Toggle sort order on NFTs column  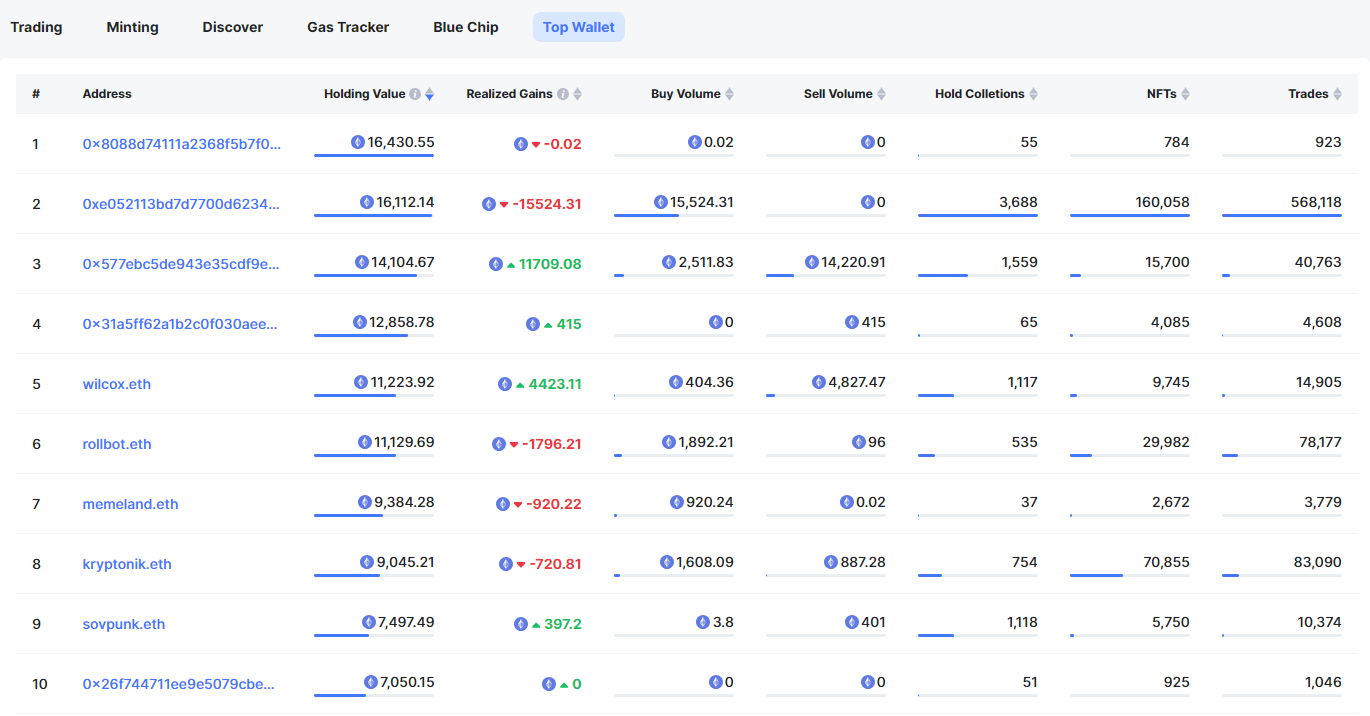[1185, 94]
